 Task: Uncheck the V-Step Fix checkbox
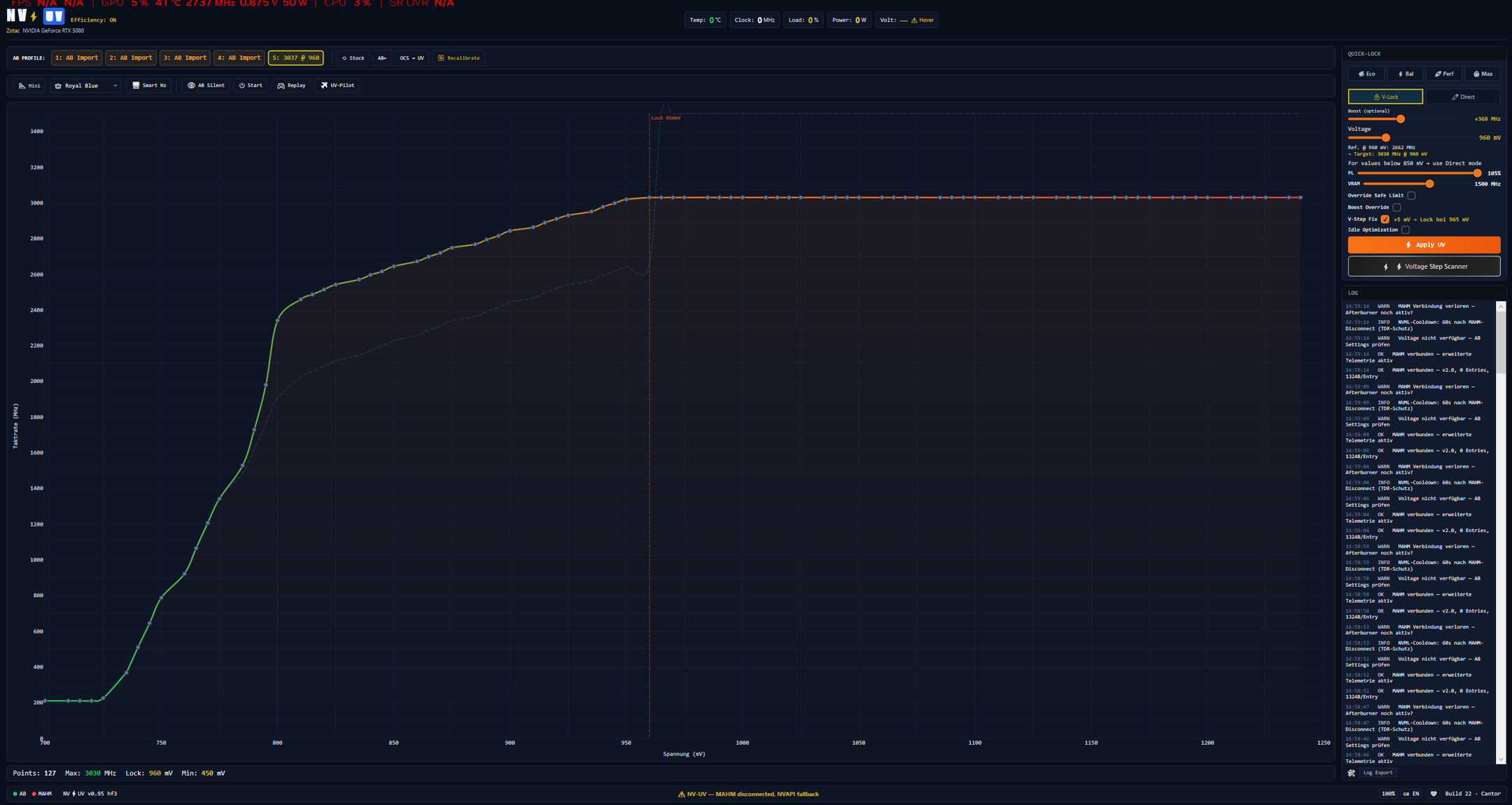click(x=1385, y=219)
